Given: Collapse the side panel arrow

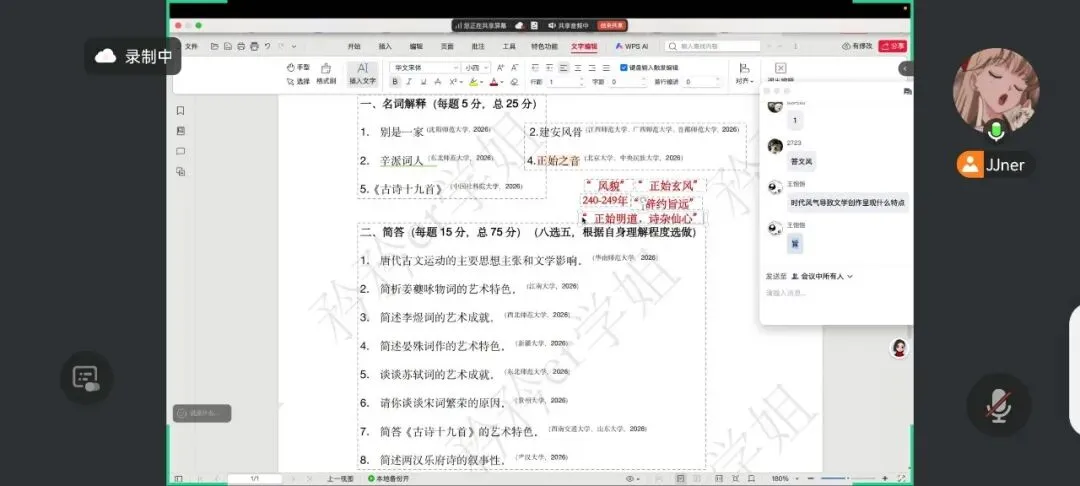Looking at the screenshot, I should click(x=905, y=69).
